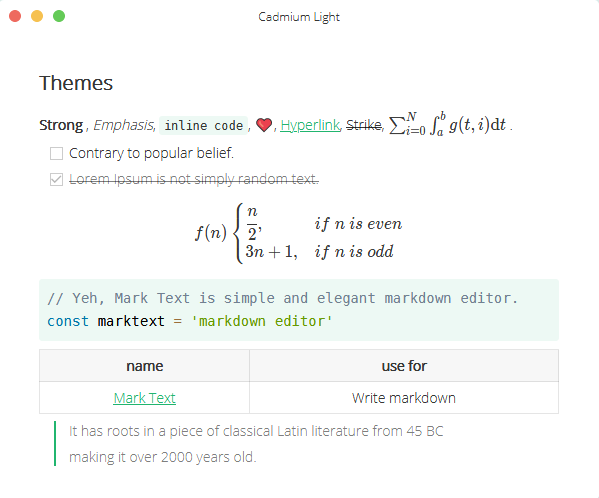Click the const marktext code line

[x=190, y=321]
